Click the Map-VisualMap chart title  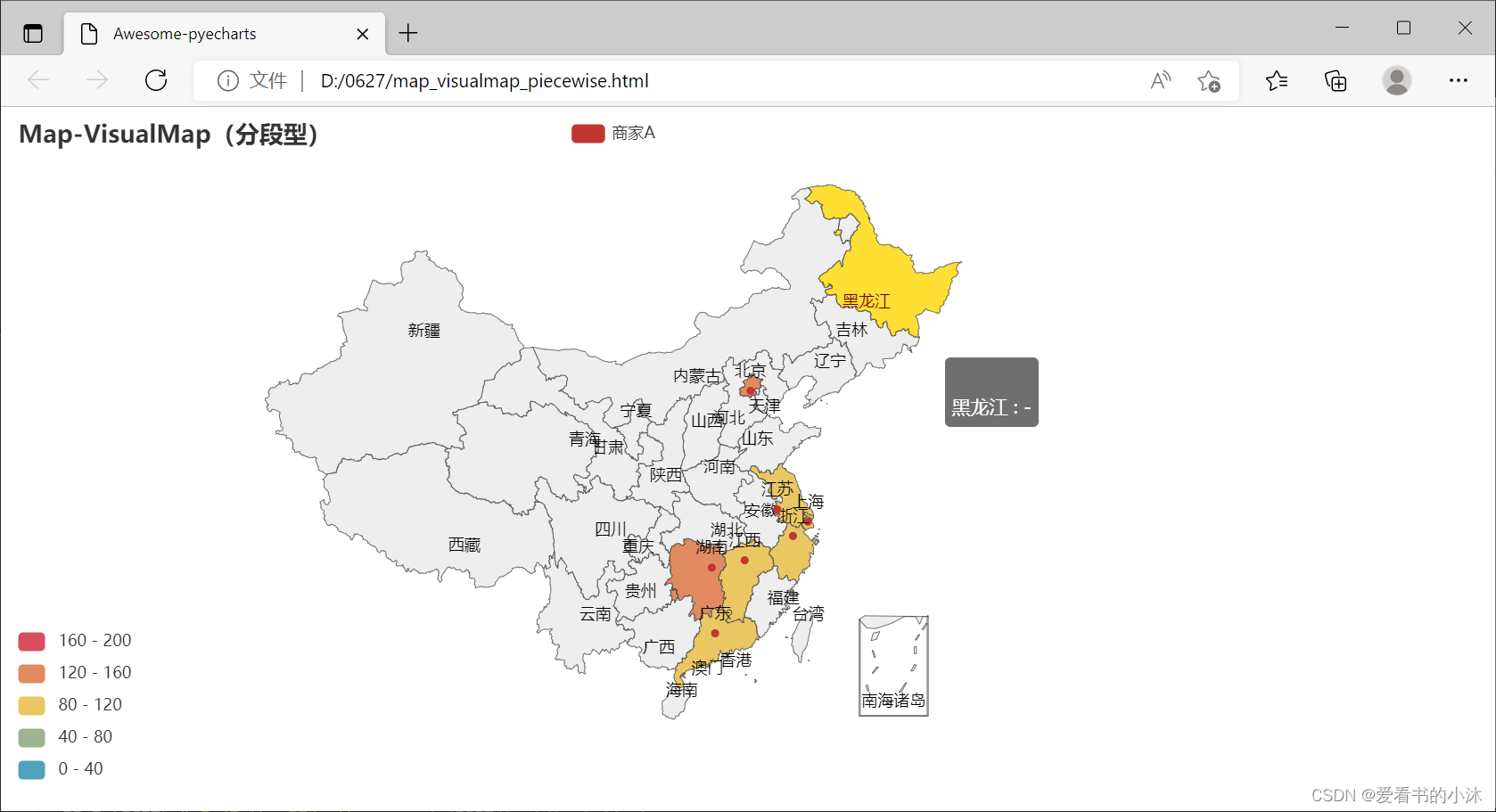click(x=169, y=135)
